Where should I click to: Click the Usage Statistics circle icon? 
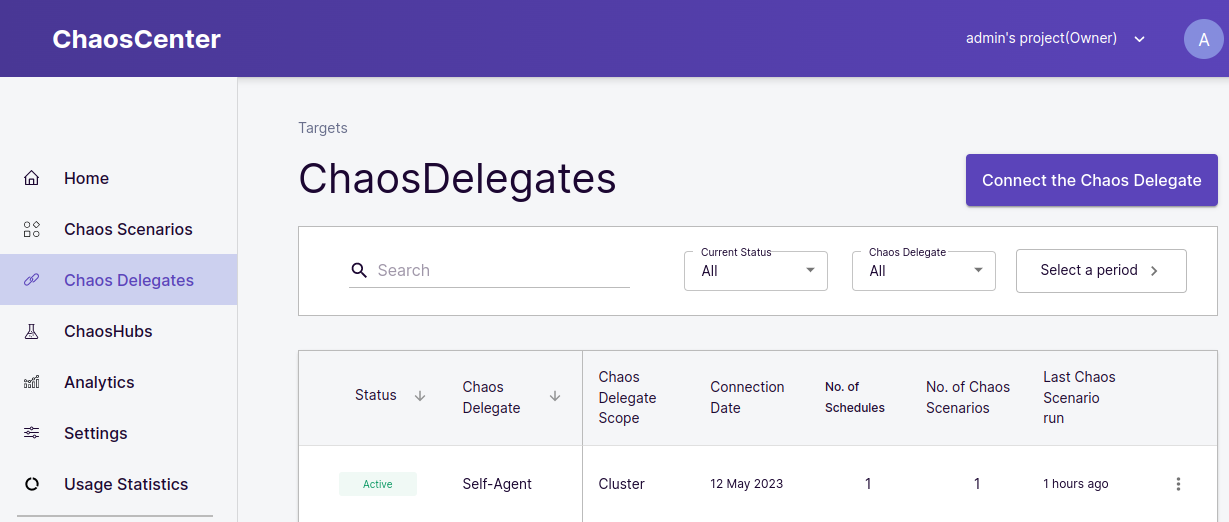pos(32,485)
